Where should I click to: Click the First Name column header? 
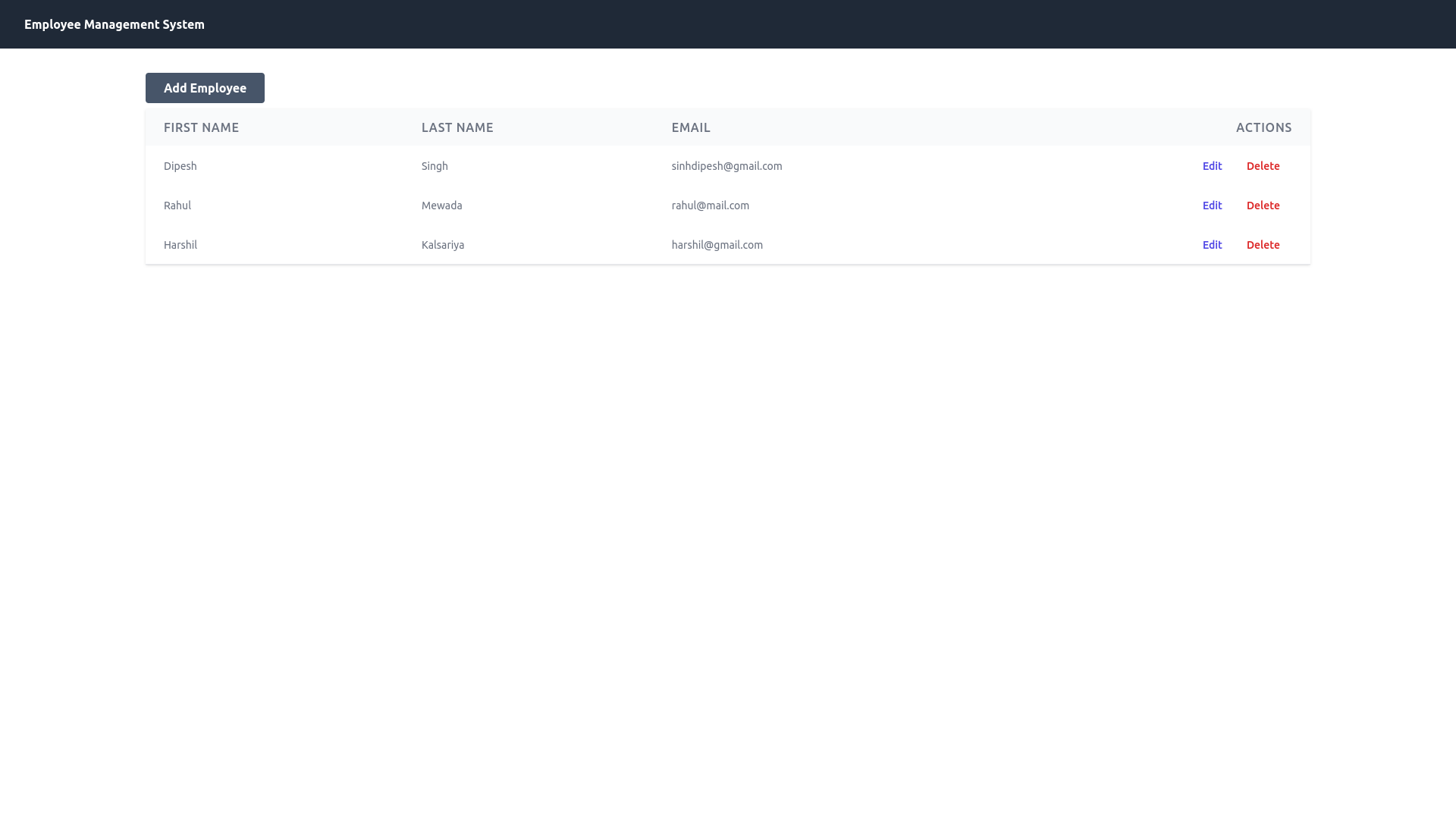[x=201, y=127]
